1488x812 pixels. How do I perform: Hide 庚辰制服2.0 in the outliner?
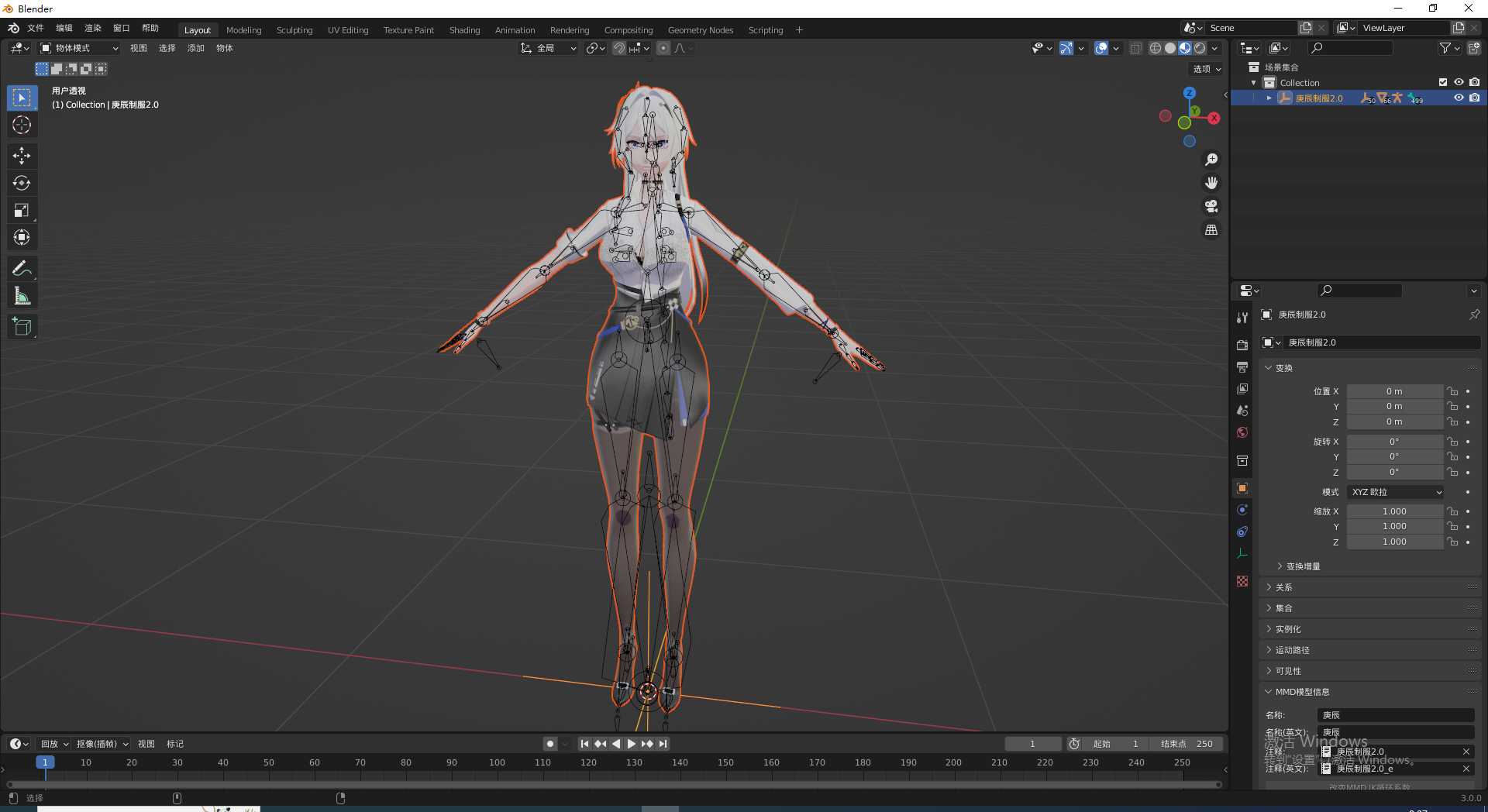click(1460, 98)
